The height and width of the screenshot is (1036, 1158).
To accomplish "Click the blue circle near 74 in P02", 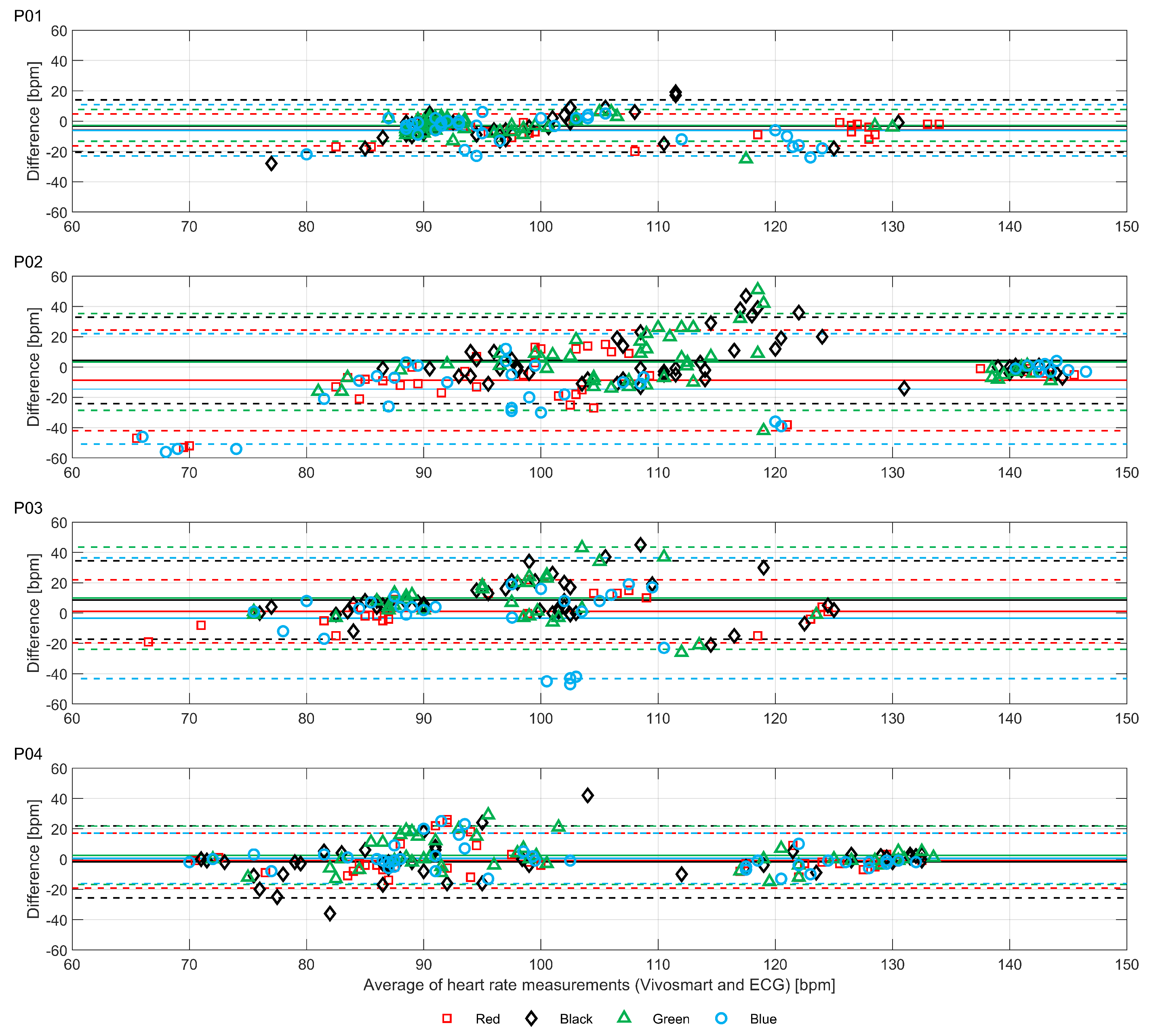I will point(236,449).
